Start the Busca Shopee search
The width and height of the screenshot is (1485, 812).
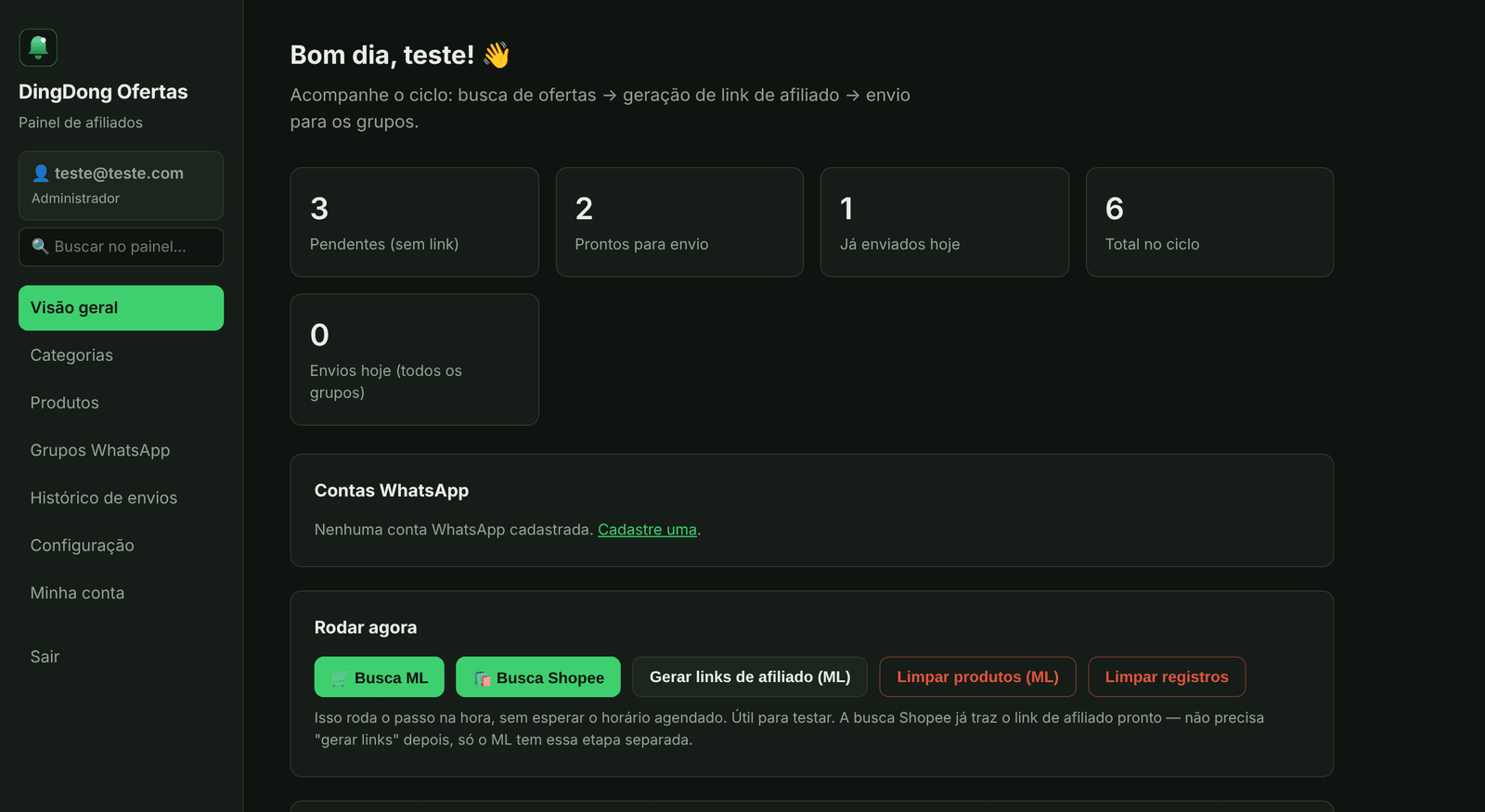click(x=538, y=677)
